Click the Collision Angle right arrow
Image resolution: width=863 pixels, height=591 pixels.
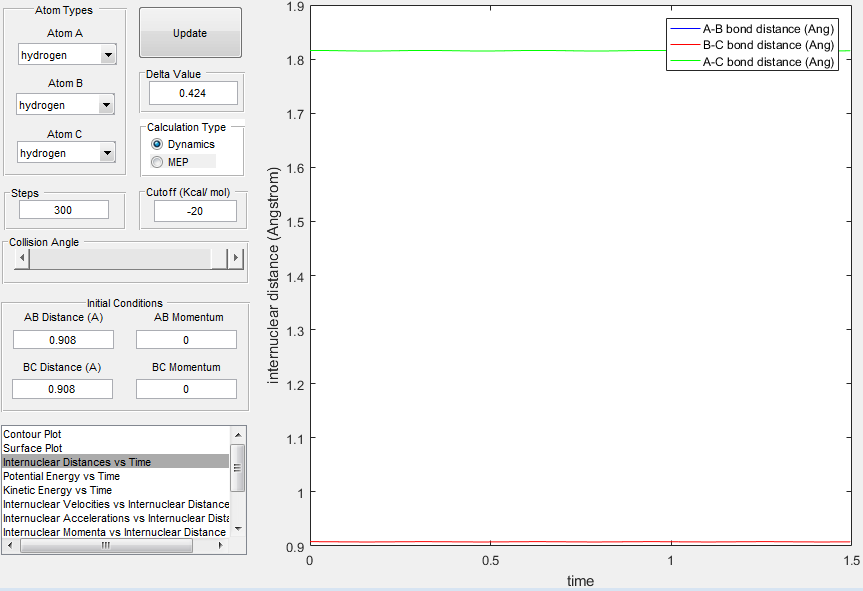click(x=236, y=258)
